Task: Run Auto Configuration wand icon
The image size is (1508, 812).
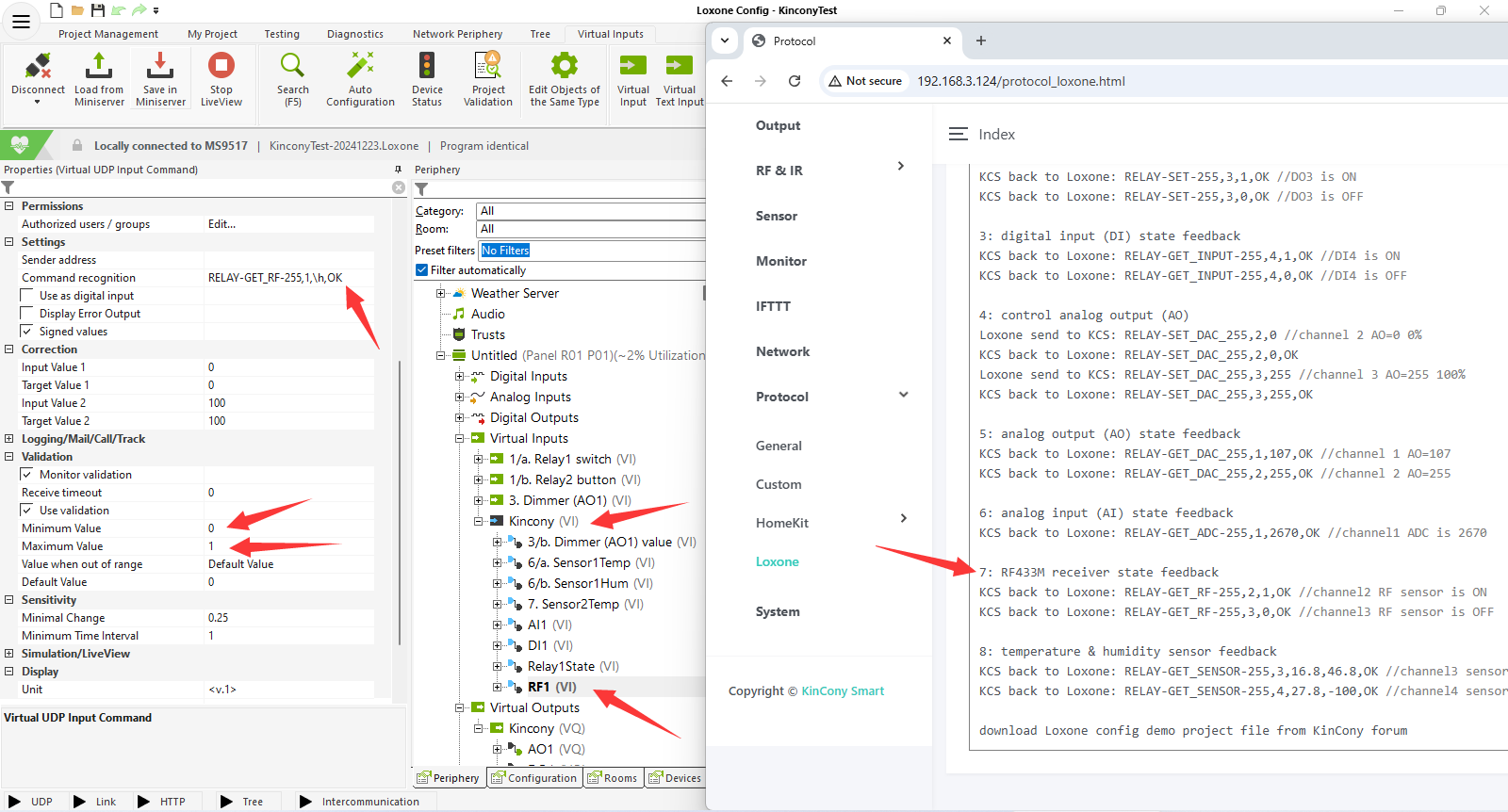Action: pyautogui.click(x=360, y=66)
